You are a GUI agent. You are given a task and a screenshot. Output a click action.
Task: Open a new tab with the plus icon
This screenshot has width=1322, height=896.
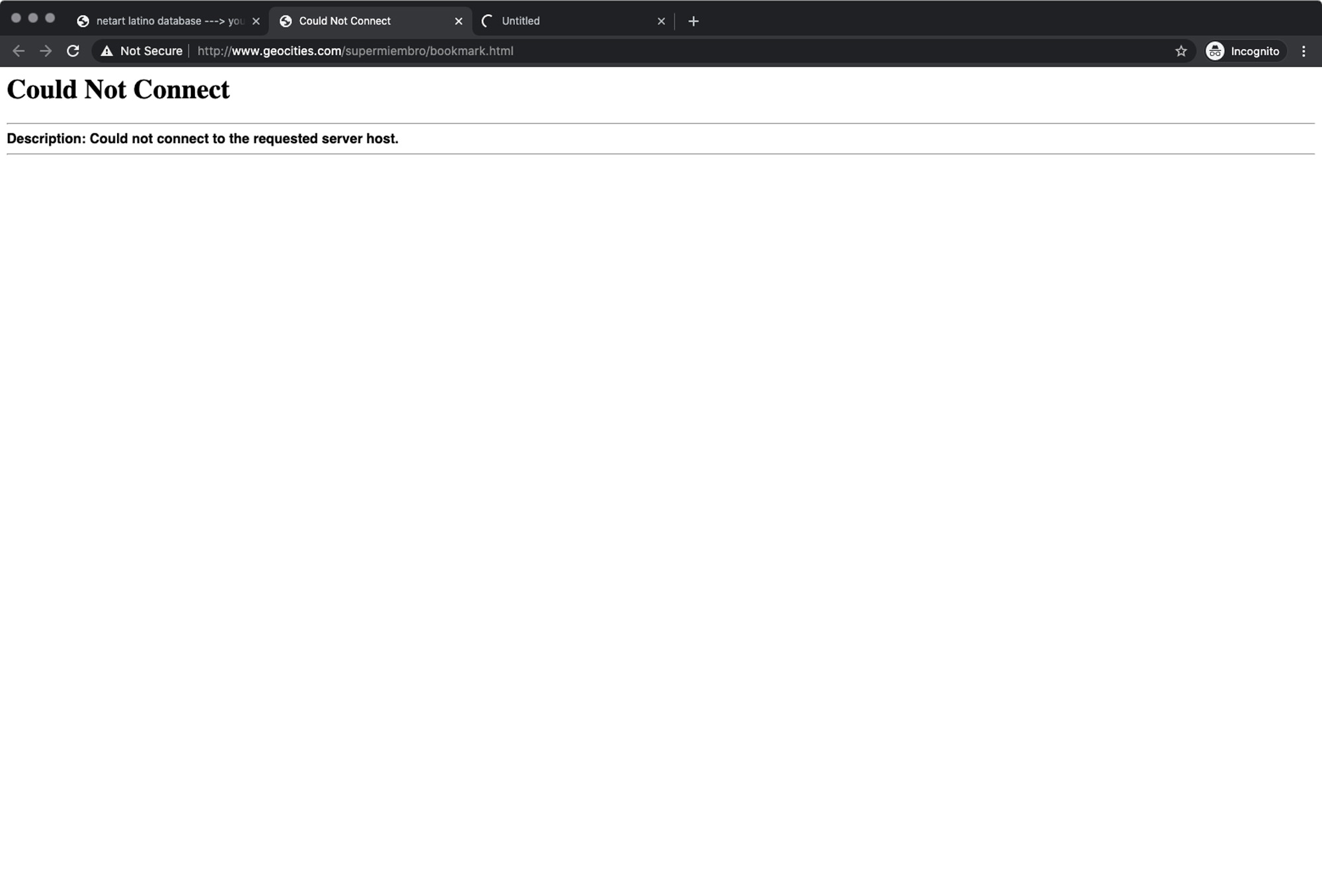point(693,21)
